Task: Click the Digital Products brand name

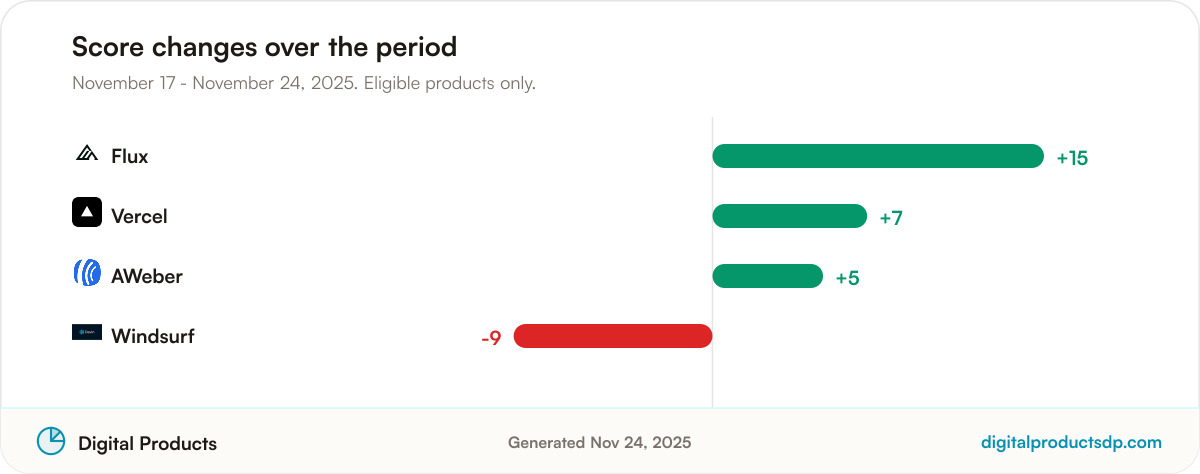Action: pos(147,443)
